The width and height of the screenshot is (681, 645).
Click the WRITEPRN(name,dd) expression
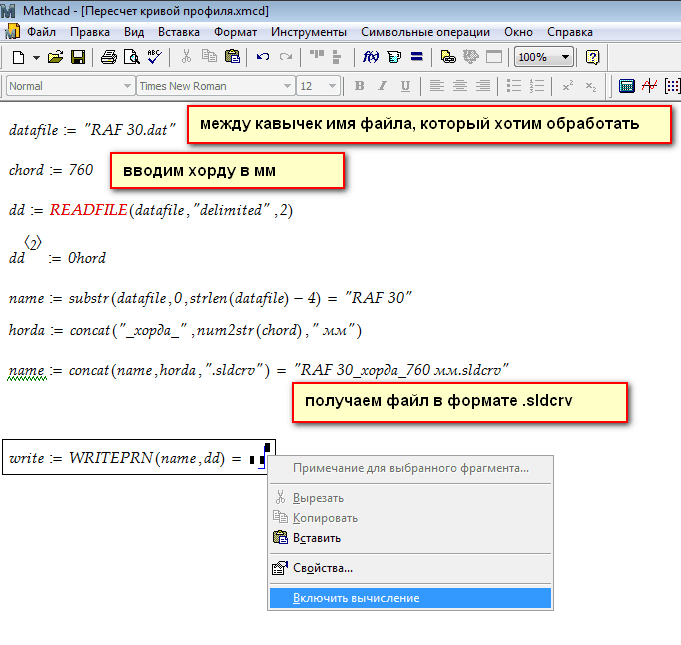[146, 458]
